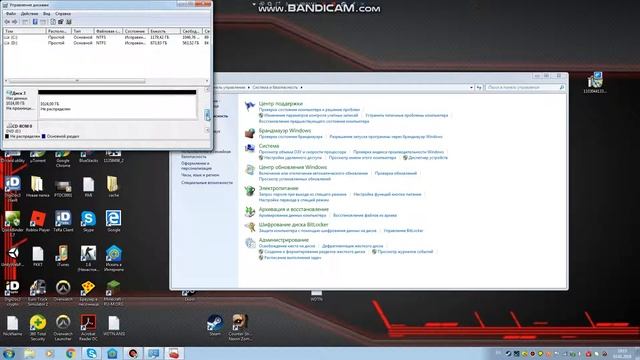Click the Bandicam taskbar icon
The image size is (640, 360).
[x=133, y=353]
